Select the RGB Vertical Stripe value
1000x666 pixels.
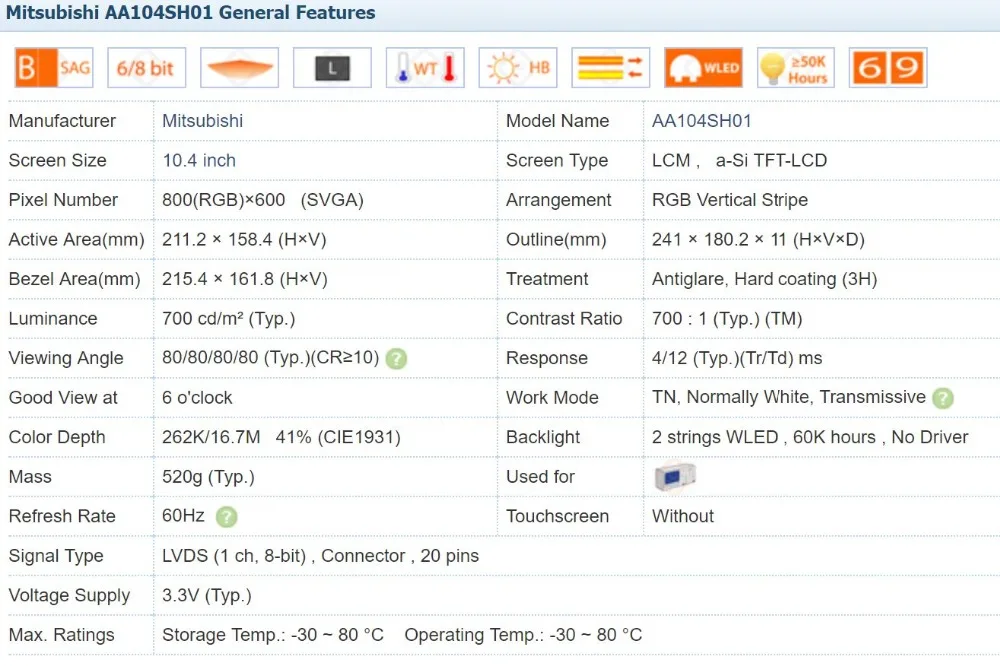click(x=730, y=200)
